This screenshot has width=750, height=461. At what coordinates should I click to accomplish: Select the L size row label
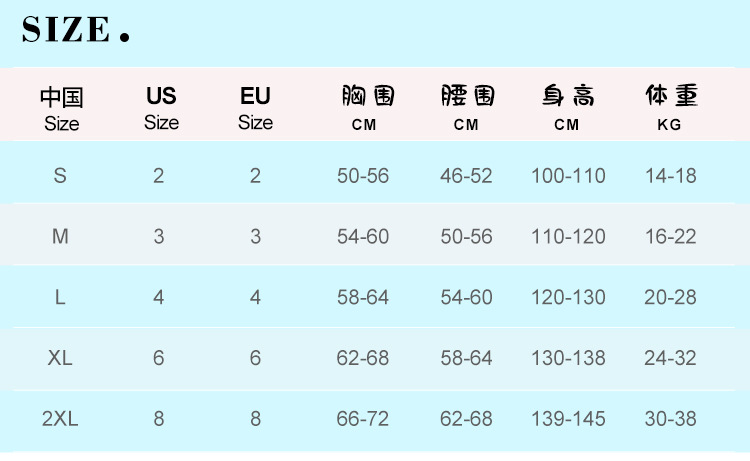[60, 298]
